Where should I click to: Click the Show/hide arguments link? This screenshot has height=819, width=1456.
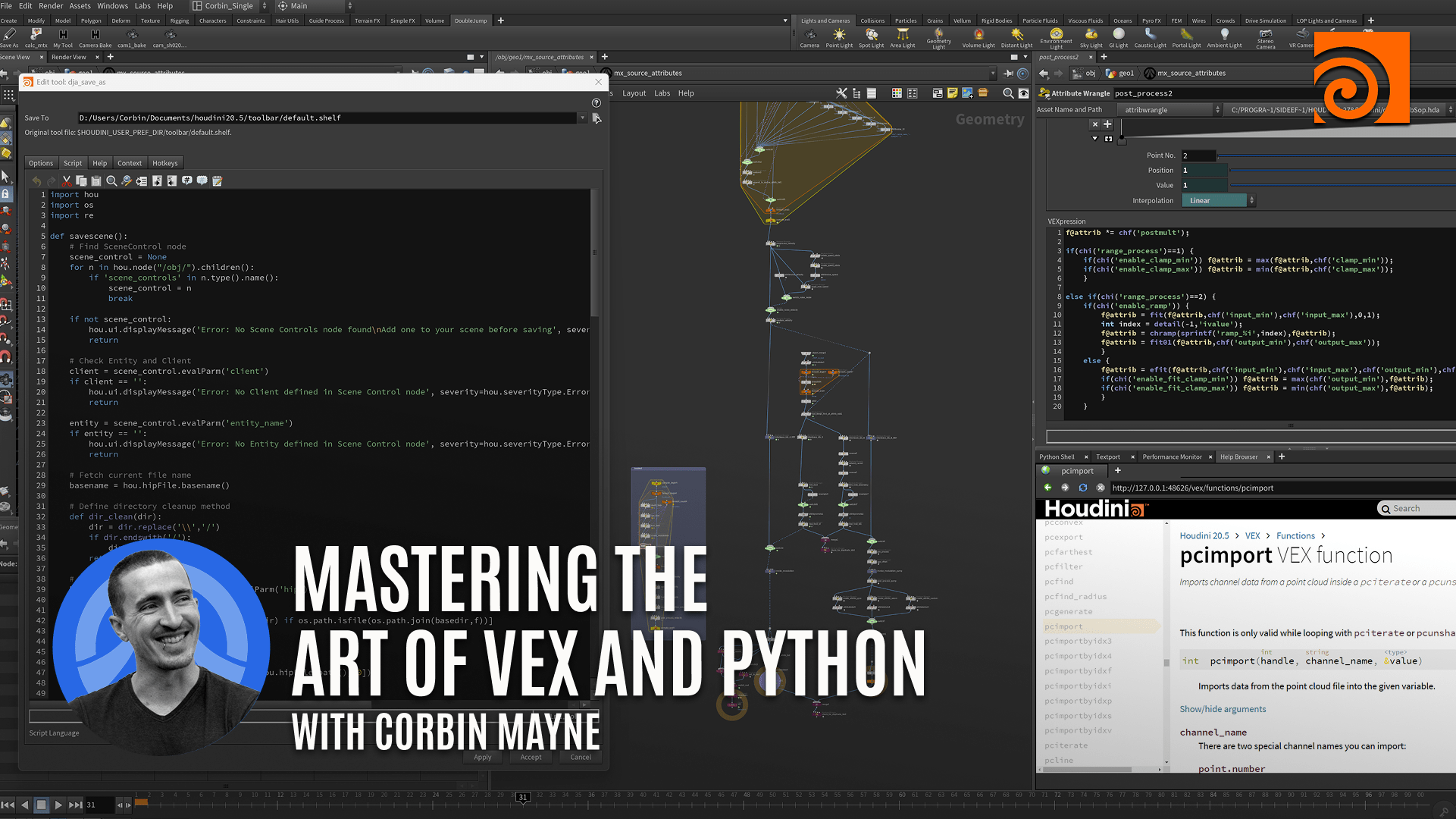point(1223,709)
